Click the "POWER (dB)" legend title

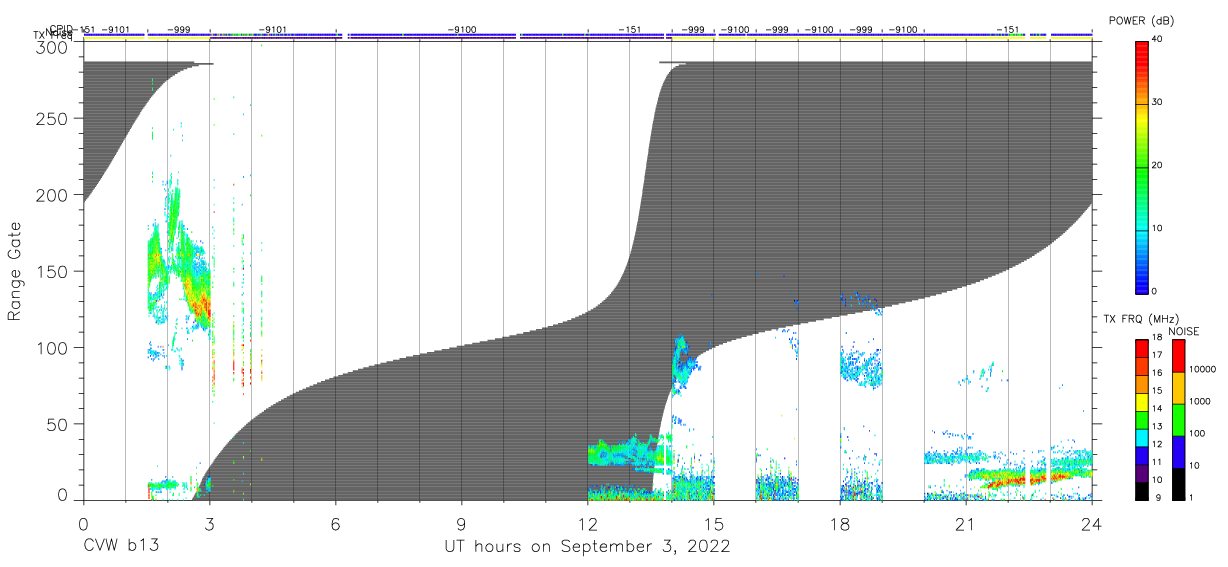point(1141,20)
